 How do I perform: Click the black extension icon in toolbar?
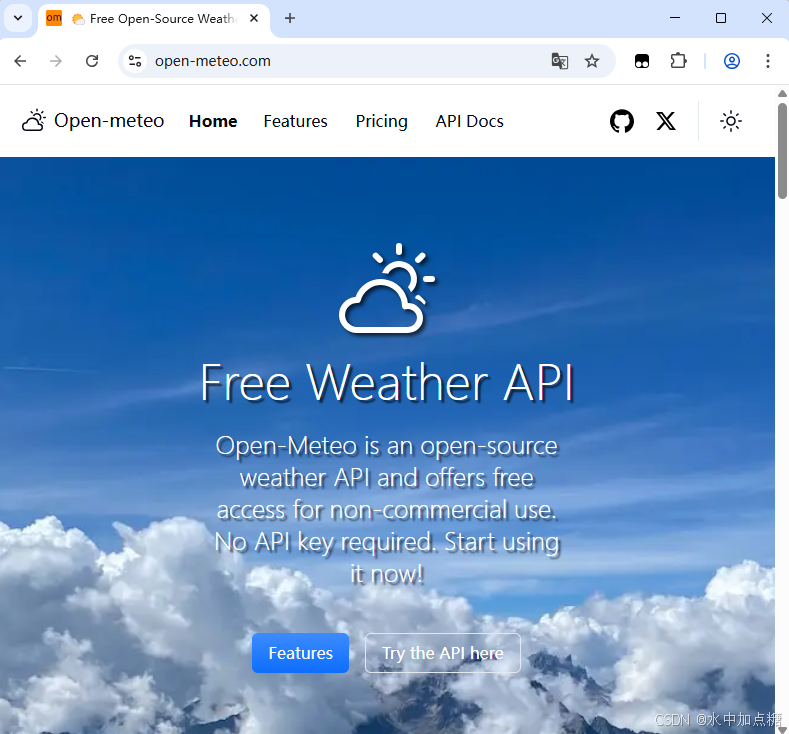click(x=642, y=61)
